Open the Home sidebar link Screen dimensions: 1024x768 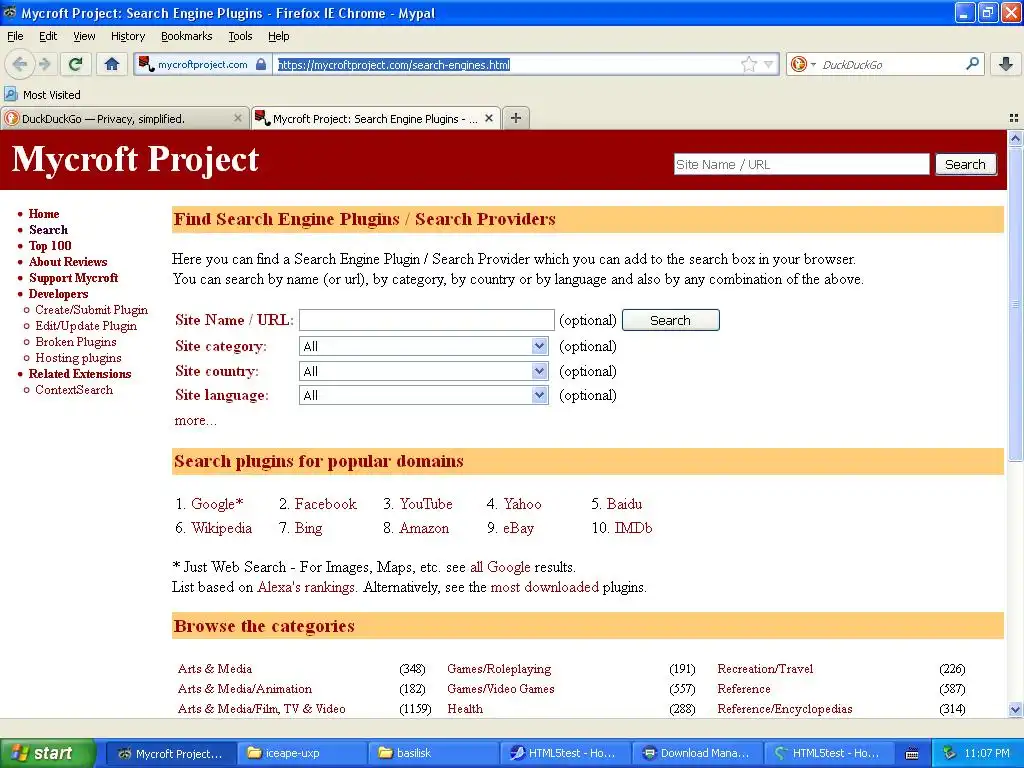(44, 214)
